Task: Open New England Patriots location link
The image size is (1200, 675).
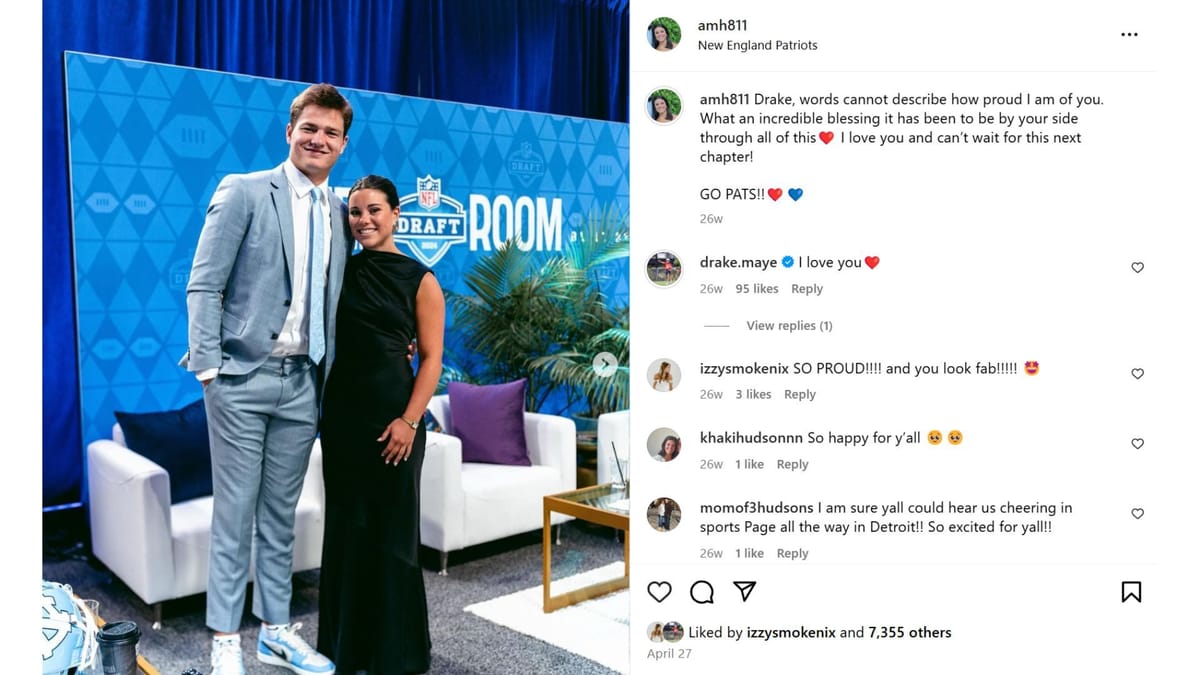Action: pos(757,45)
